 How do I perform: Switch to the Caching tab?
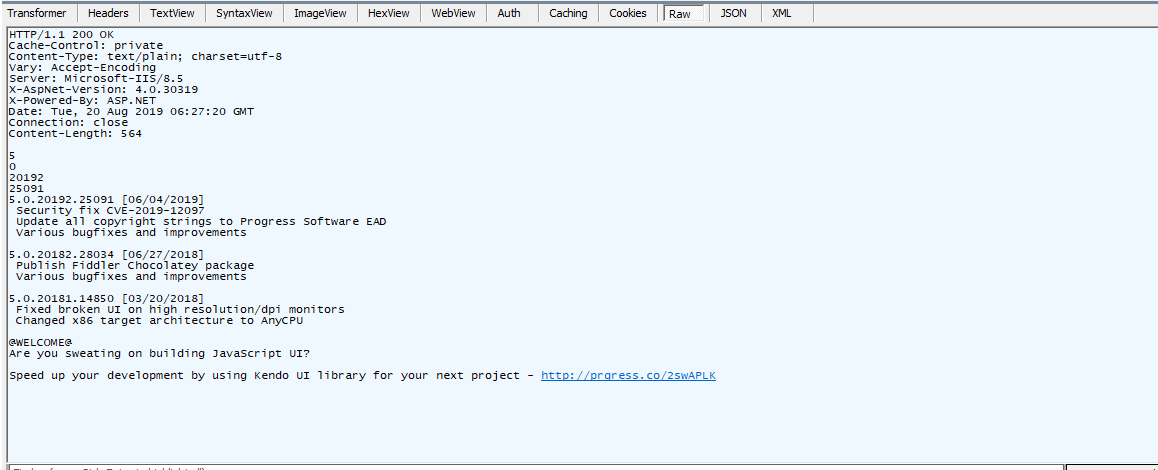point(569,13)
